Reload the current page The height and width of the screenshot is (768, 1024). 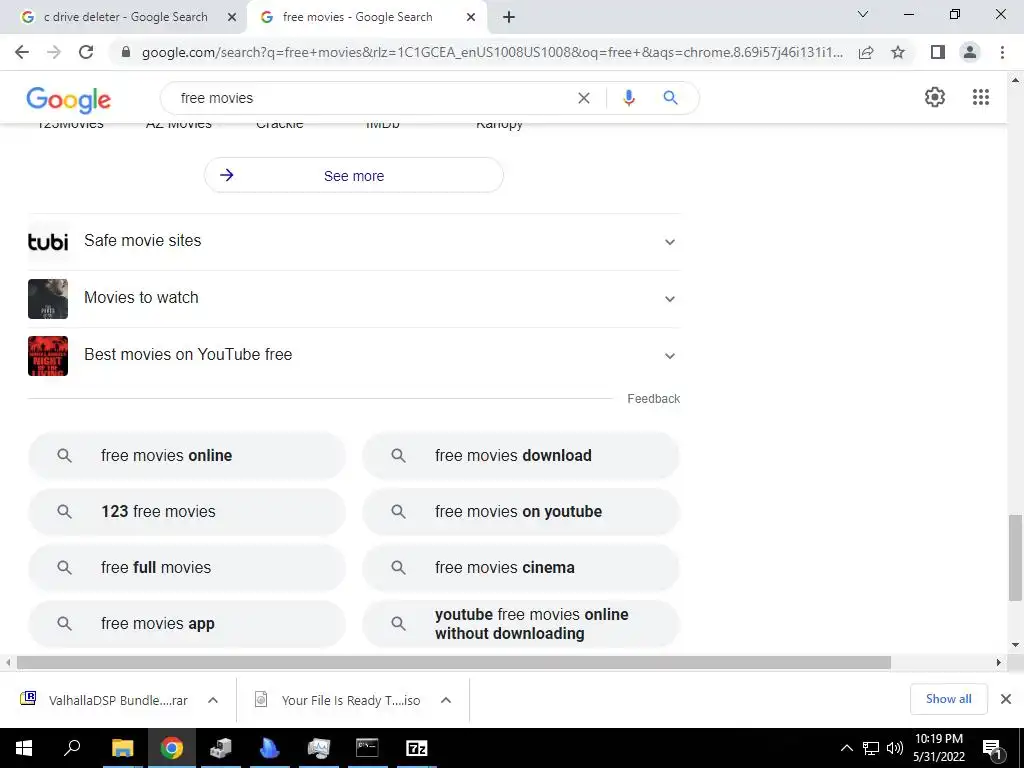[x=86, y=52]
